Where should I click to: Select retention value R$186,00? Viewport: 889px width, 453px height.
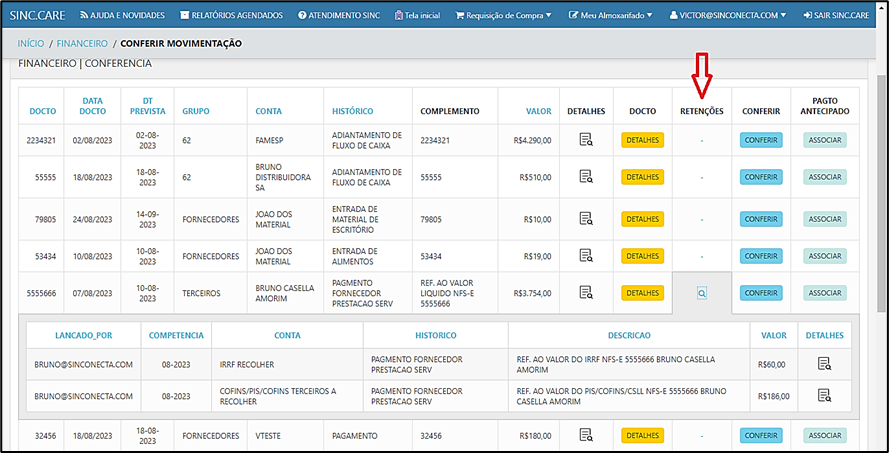[773, 396]
